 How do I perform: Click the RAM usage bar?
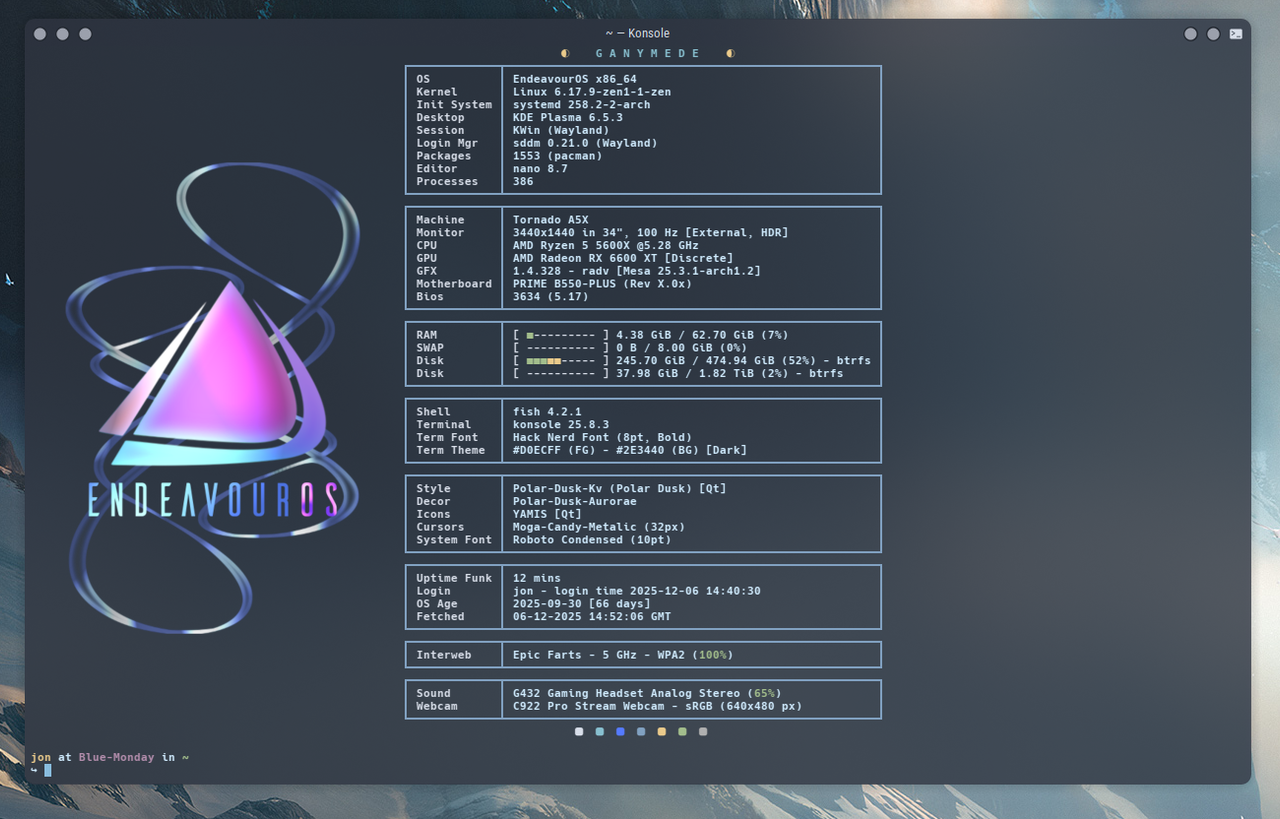(x=561, y=335)
